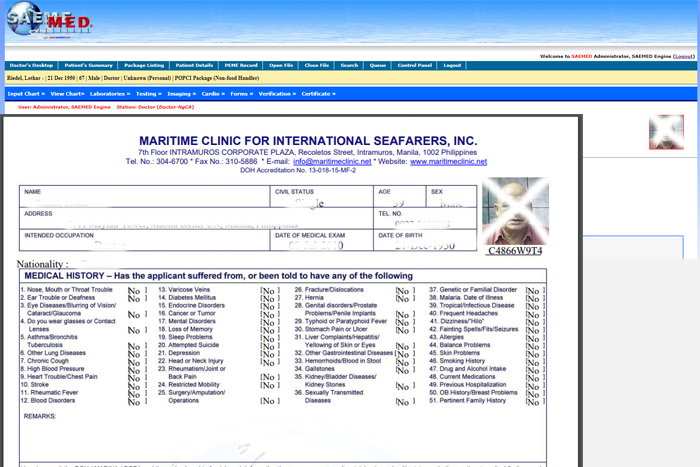Expand the Imaging menu
This screenshot has height=467, width=700.
[x=182, y=94]
